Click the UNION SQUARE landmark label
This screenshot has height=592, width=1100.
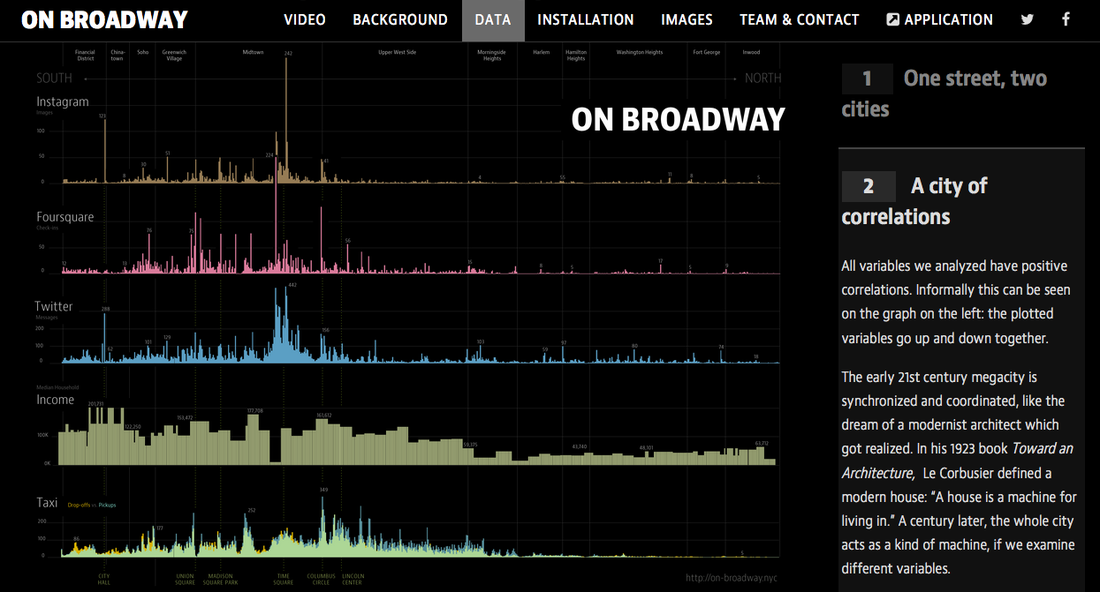click(x=185, y=579)
